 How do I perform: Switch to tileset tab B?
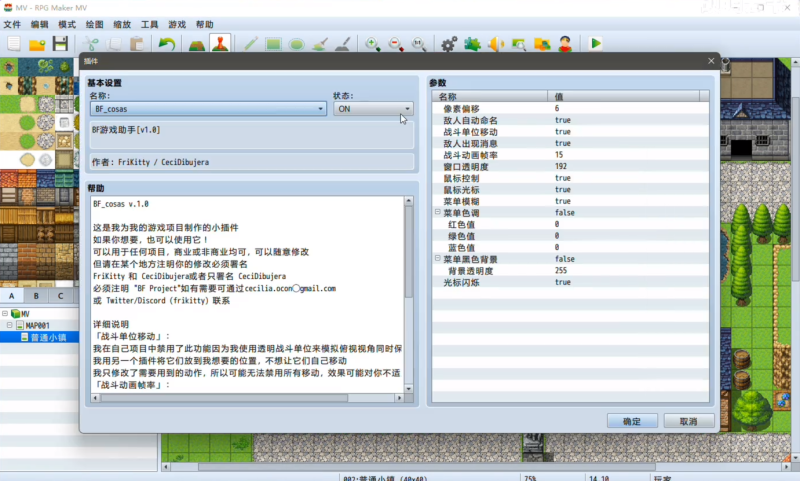click(36, 296)
